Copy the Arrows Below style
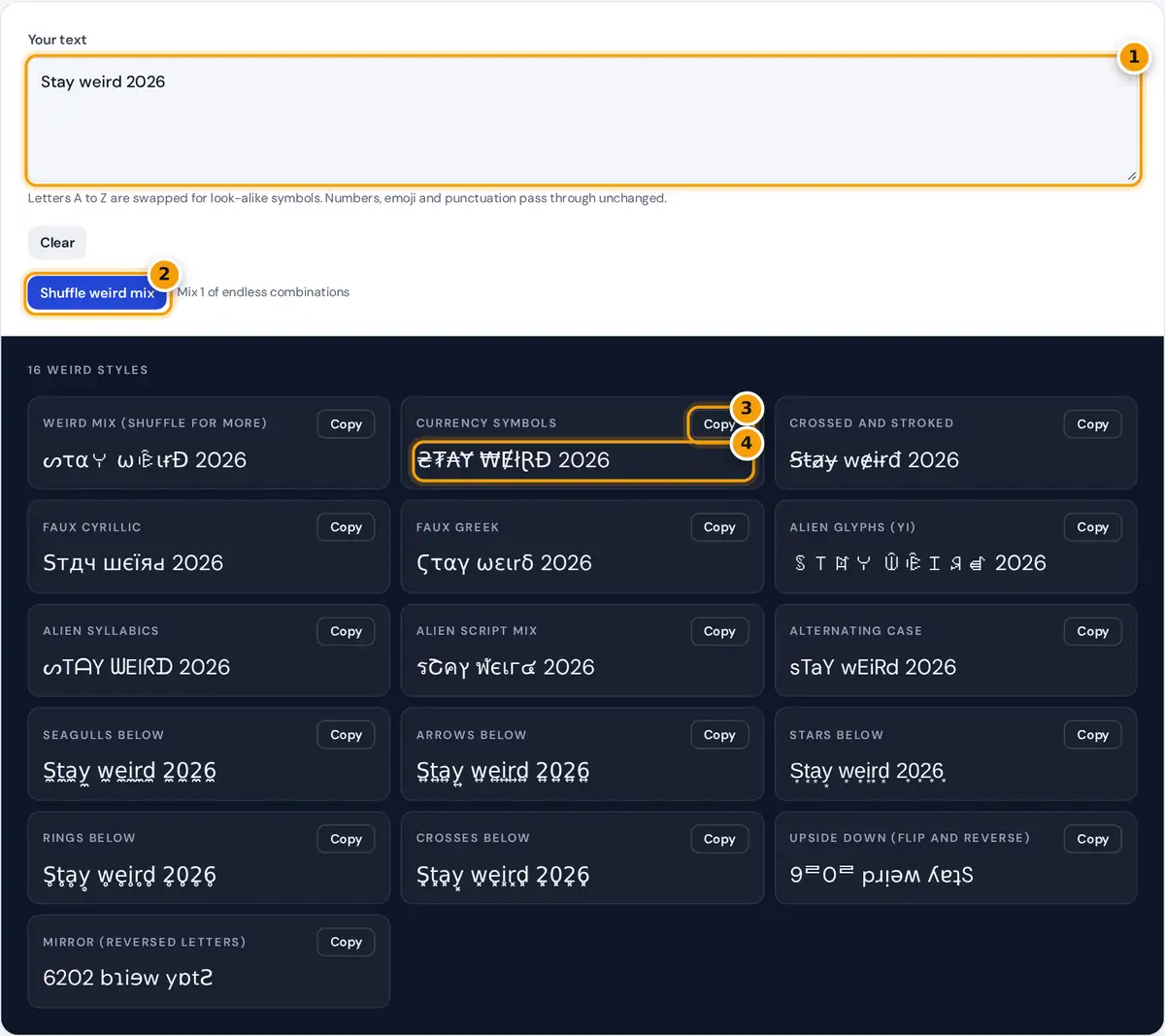1165x1036 pixels. pyautogui.click(x=719, y=735)
